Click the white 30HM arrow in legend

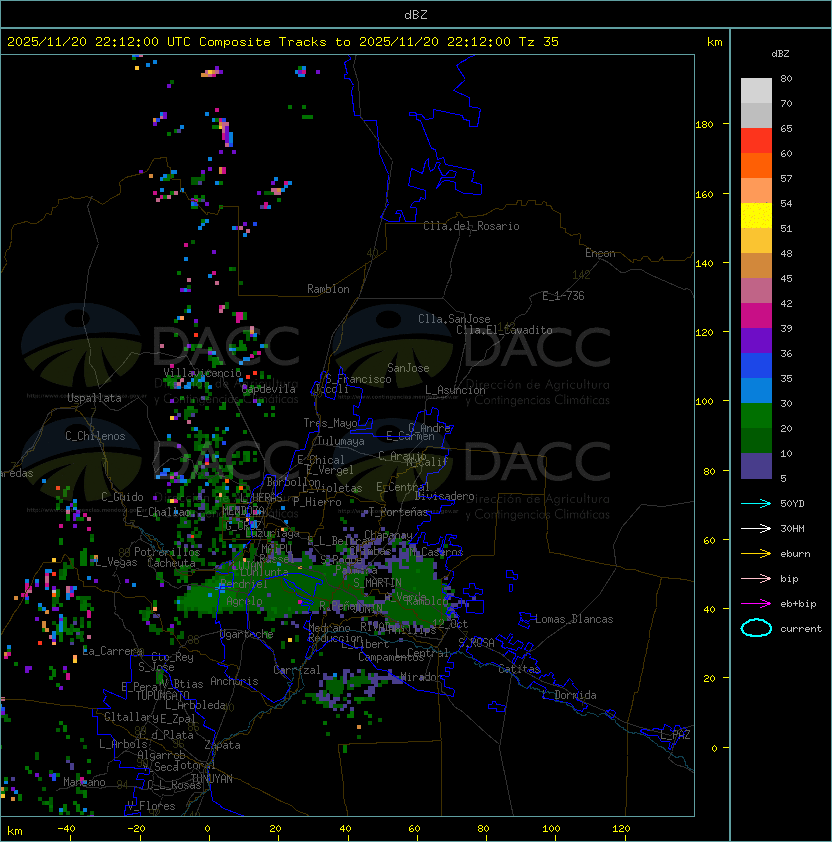pos(756,528)
